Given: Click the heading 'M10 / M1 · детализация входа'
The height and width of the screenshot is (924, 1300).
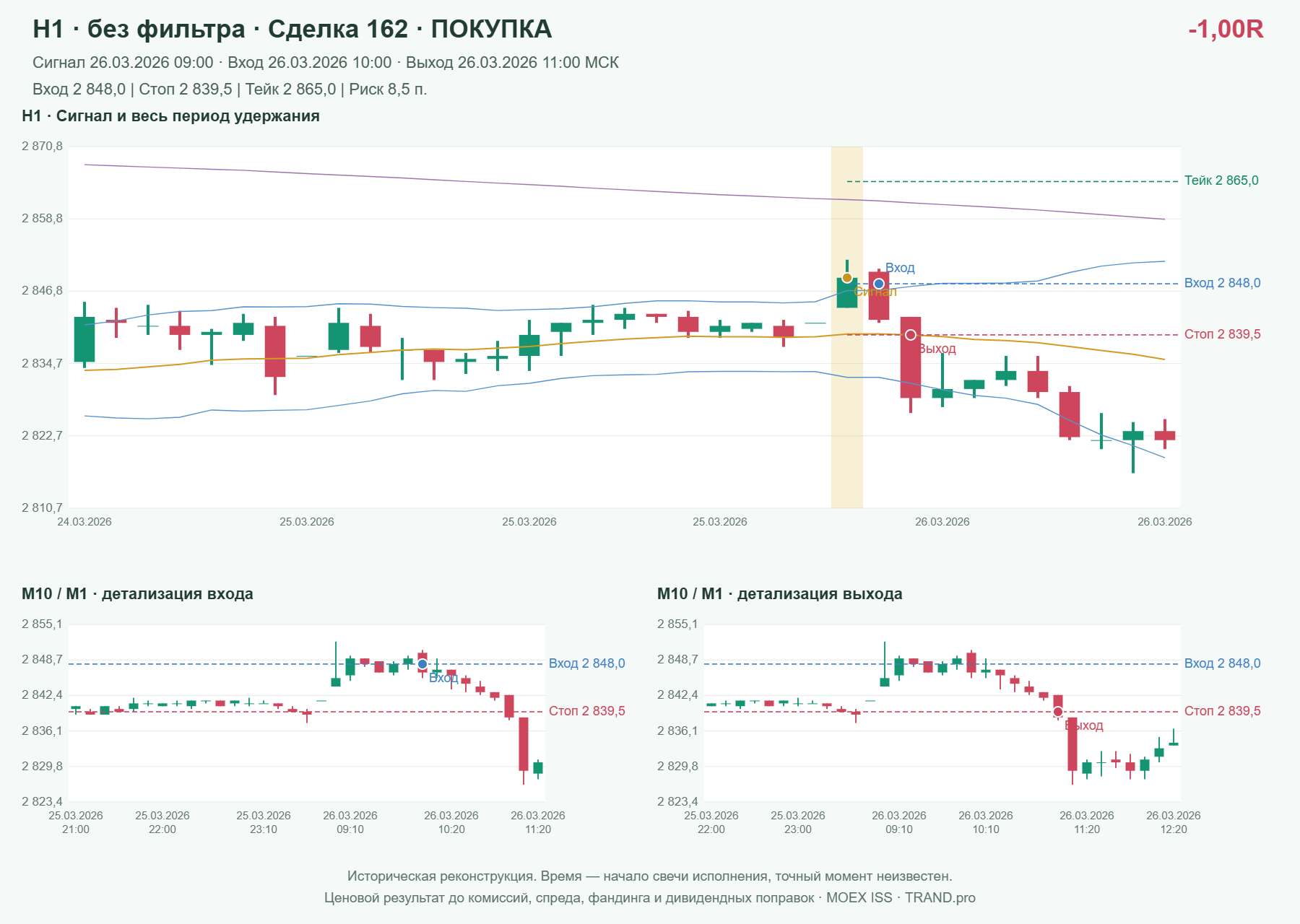Looking at the screenshot, I should click(x=137, y=594).
